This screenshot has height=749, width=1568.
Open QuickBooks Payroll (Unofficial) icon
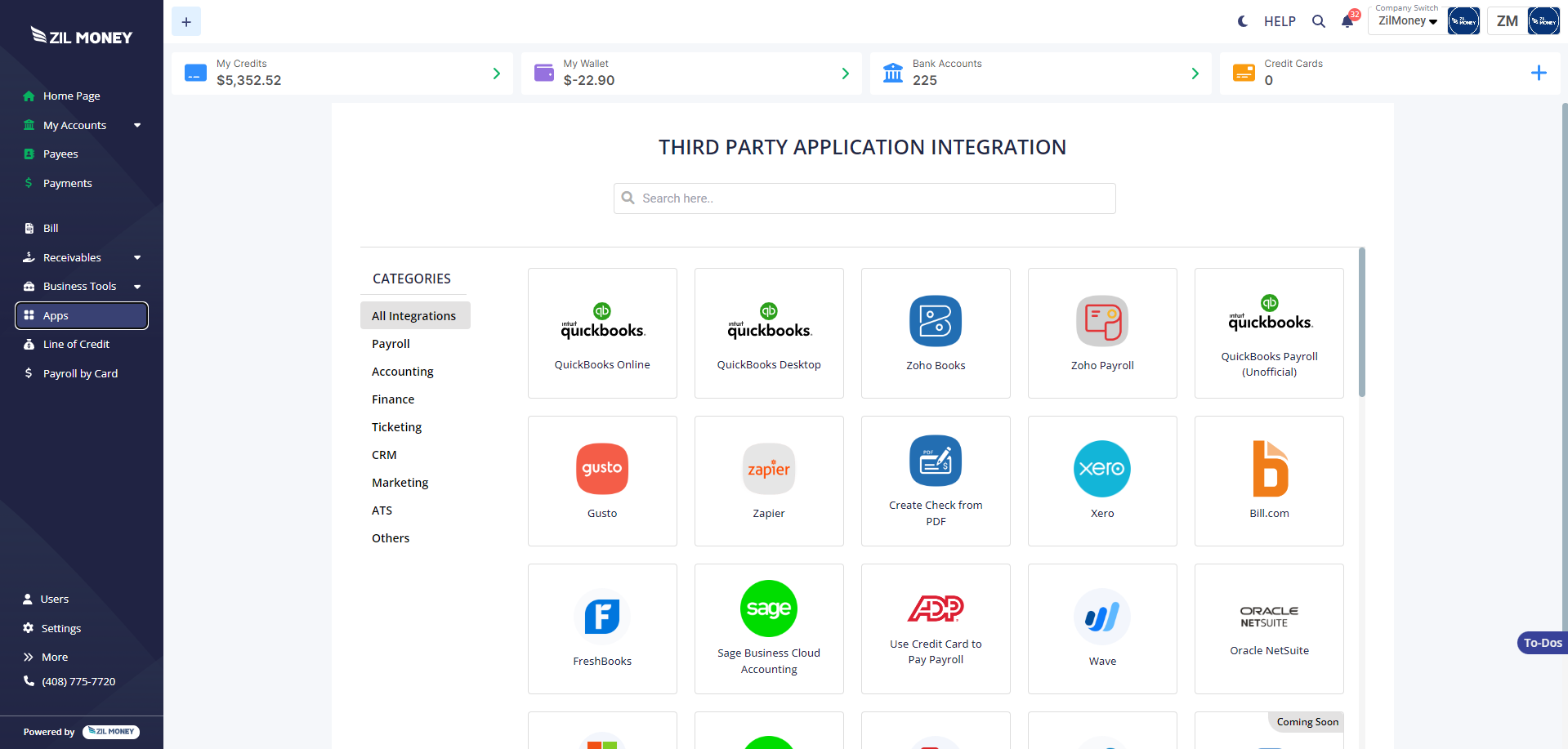click(1269, 313)
